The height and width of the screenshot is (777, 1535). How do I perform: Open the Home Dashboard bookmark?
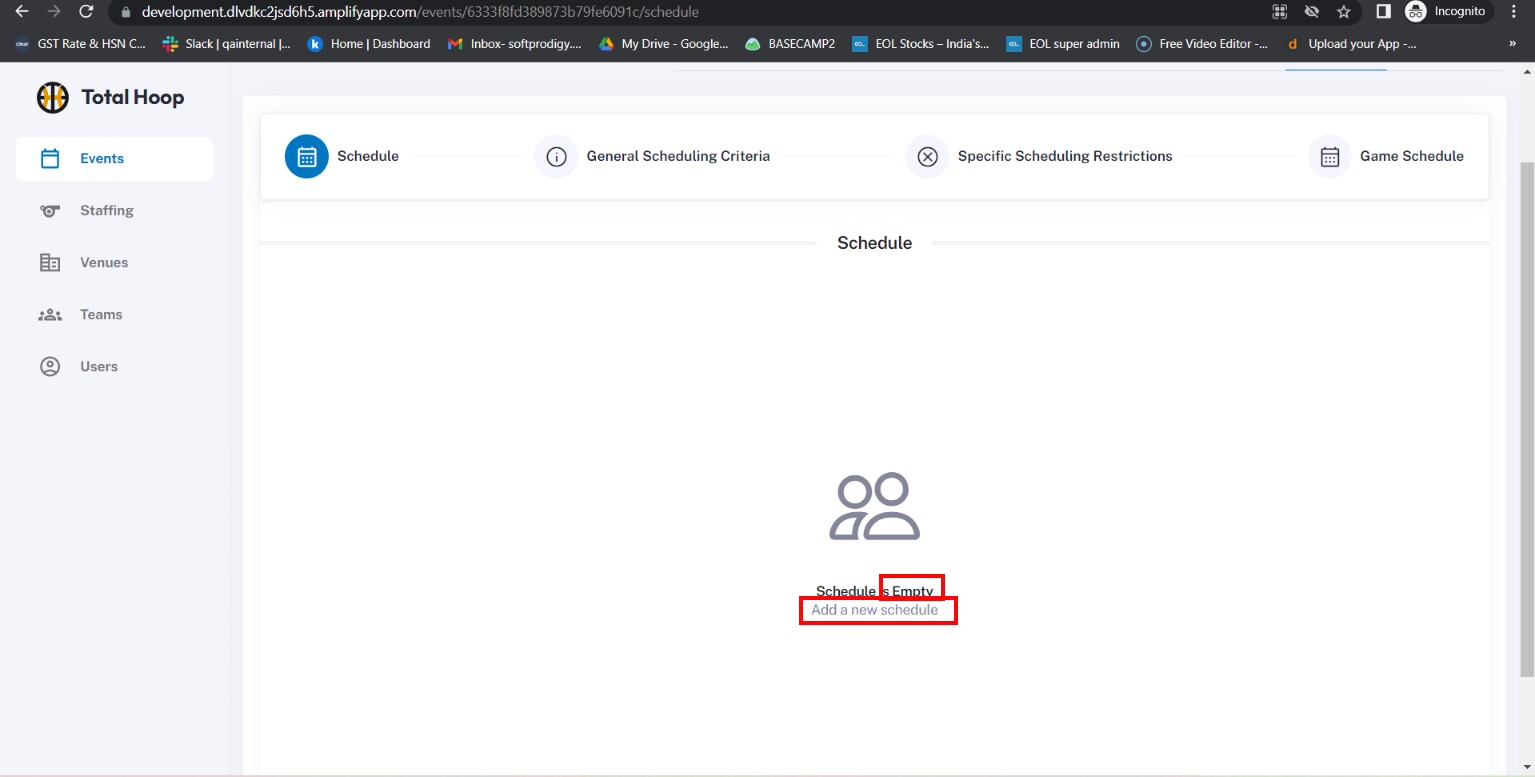[369, 44]
